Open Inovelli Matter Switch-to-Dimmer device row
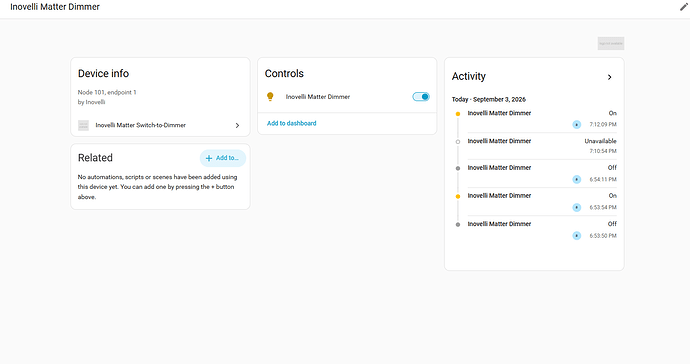690x364 pixels. [x=160, y=125]
